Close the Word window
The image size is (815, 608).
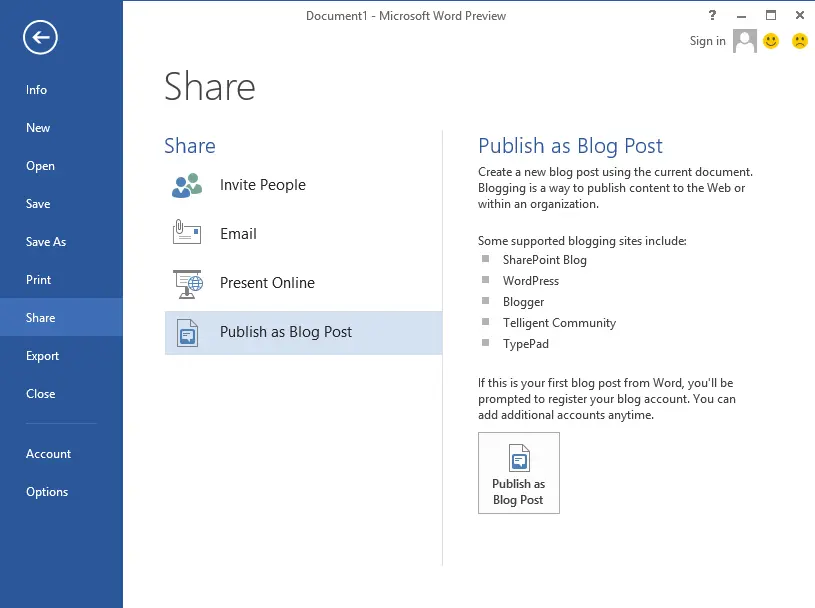point(800,15)
